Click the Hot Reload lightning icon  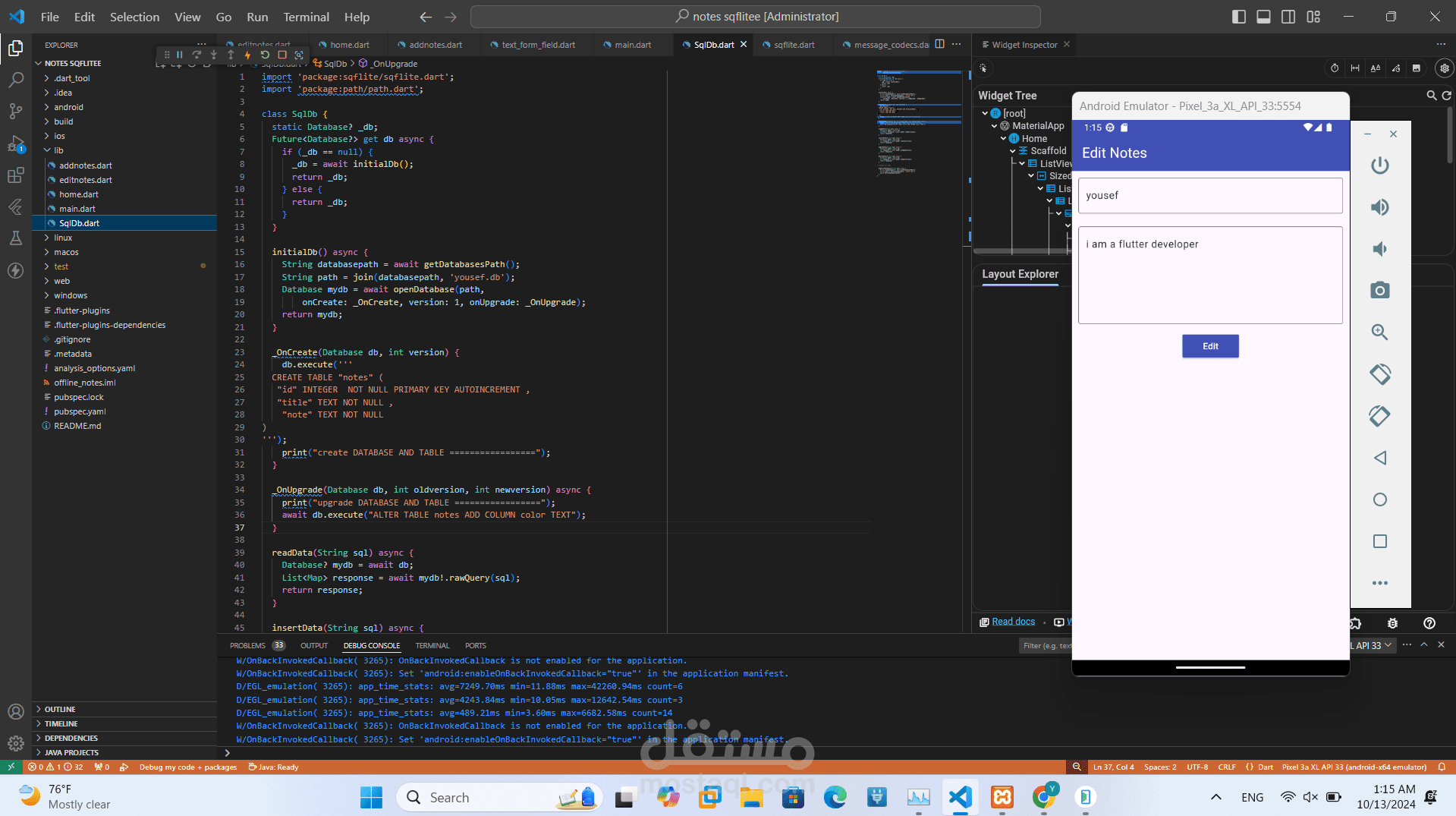pyautogui.click(x=247, y=55)
